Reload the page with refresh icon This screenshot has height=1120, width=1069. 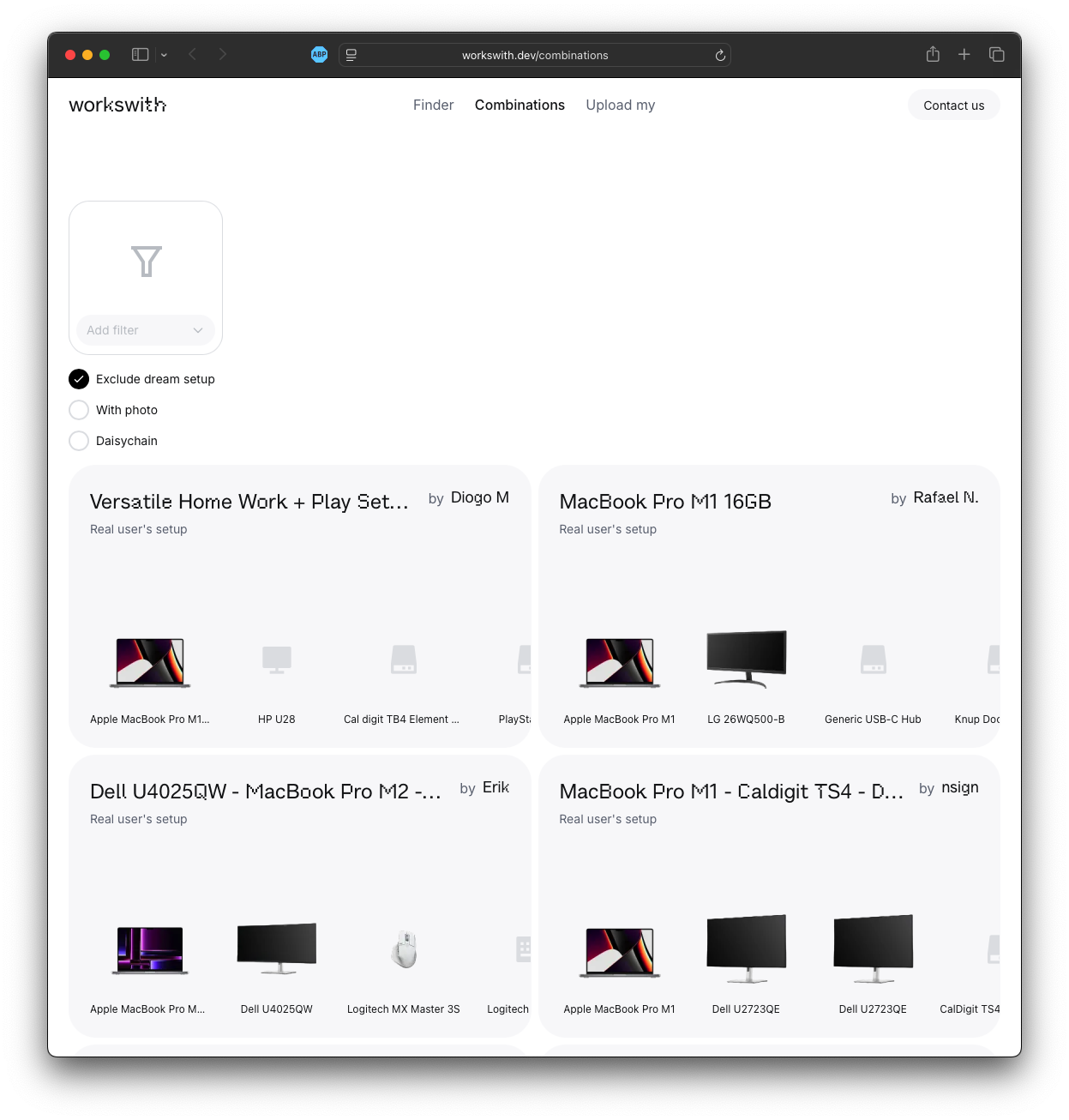pos(720,56)
